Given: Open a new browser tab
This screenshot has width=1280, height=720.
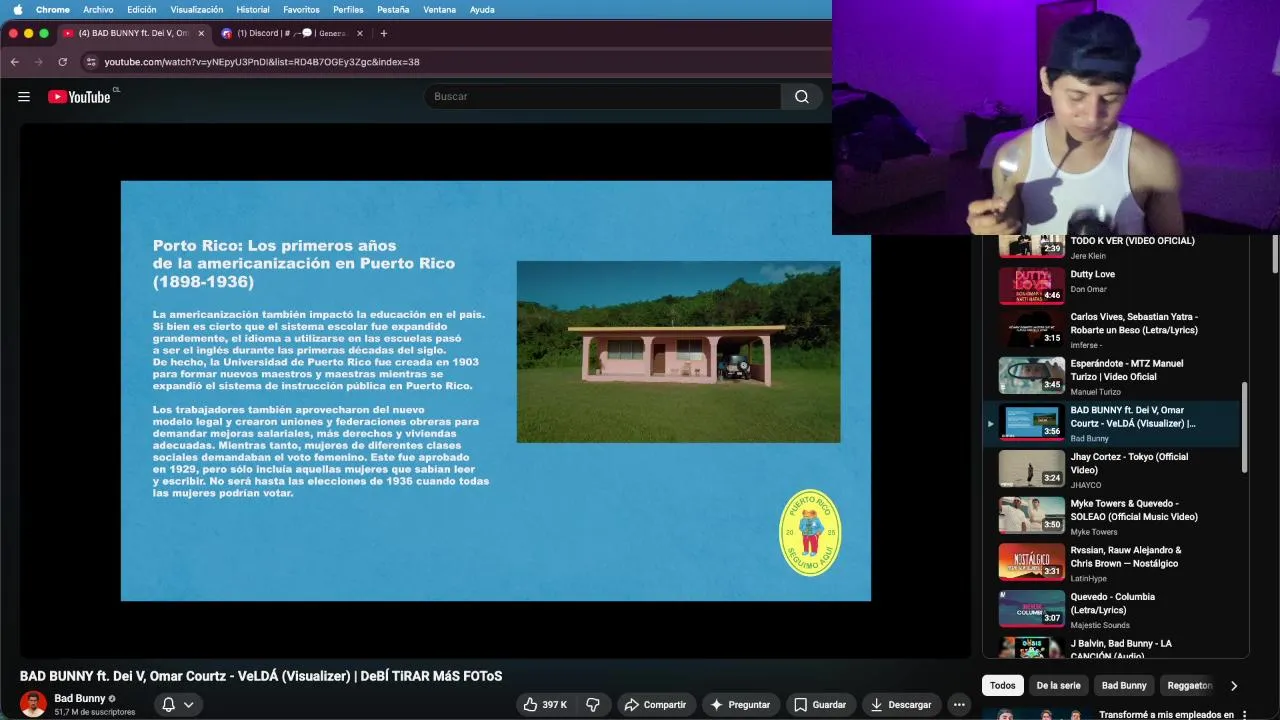Looking at the screenshot, I should tap(383, 33).
